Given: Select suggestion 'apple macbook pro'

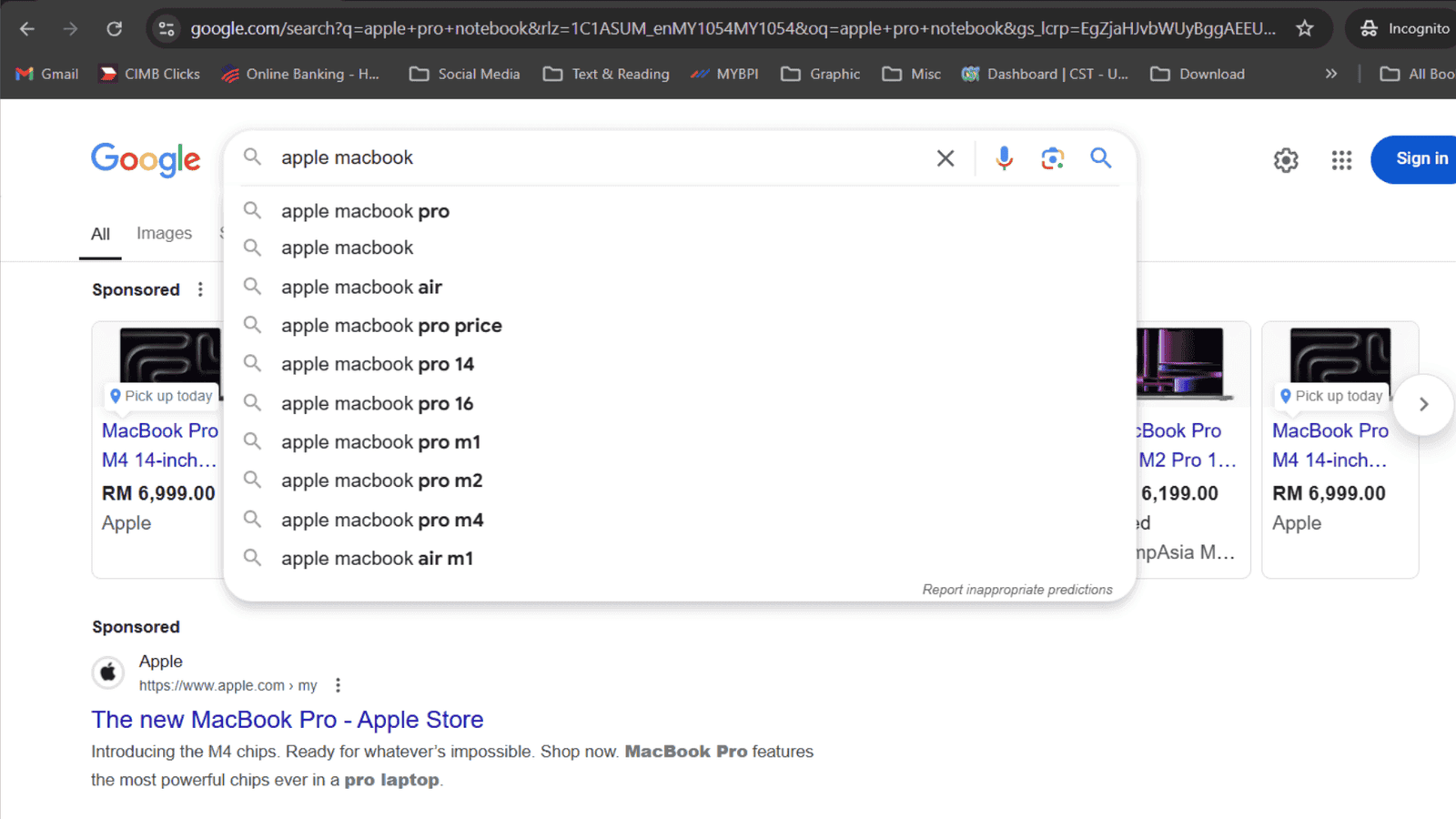Looking at the screenshot, I should coord(679,211).
